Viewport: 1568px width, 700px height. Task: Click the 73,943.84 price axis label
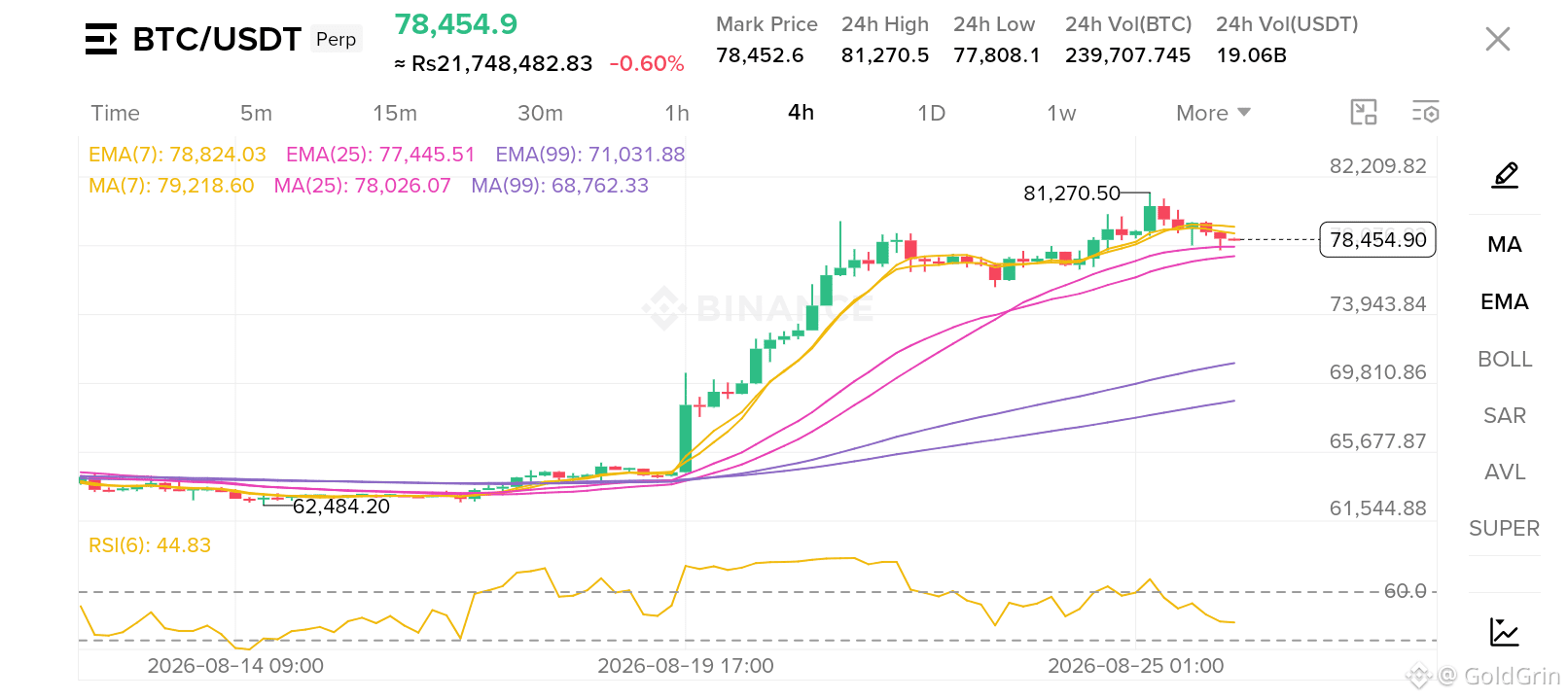pos(1378,304)
